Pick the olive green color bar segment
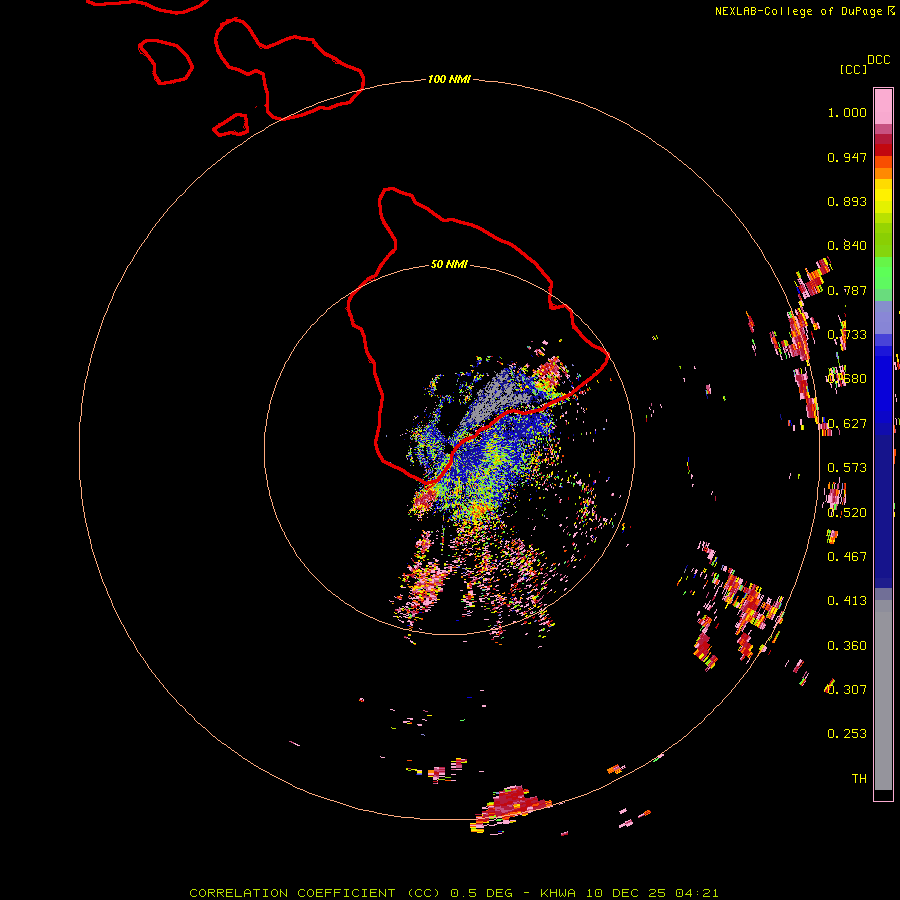The height and width of the screenshot is (900, 900). click(883, 240)
